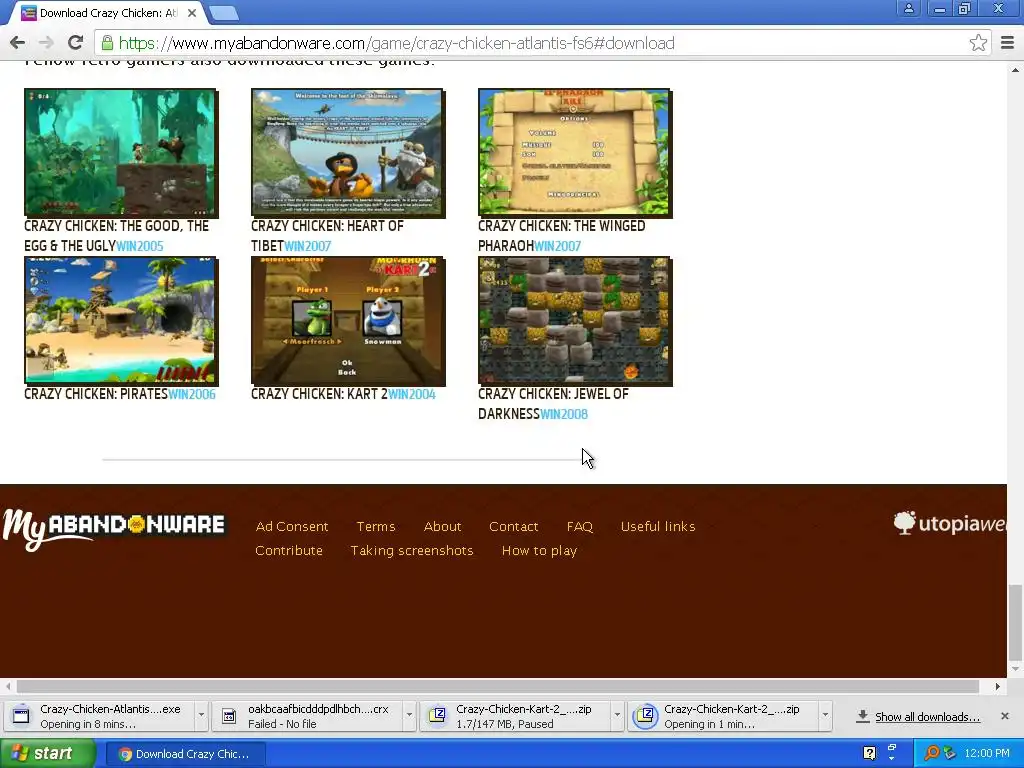Click the Crazy-Chicken-Atlantis exe download item
Viewport: 1024px width, 768px height.
[99, 716]
